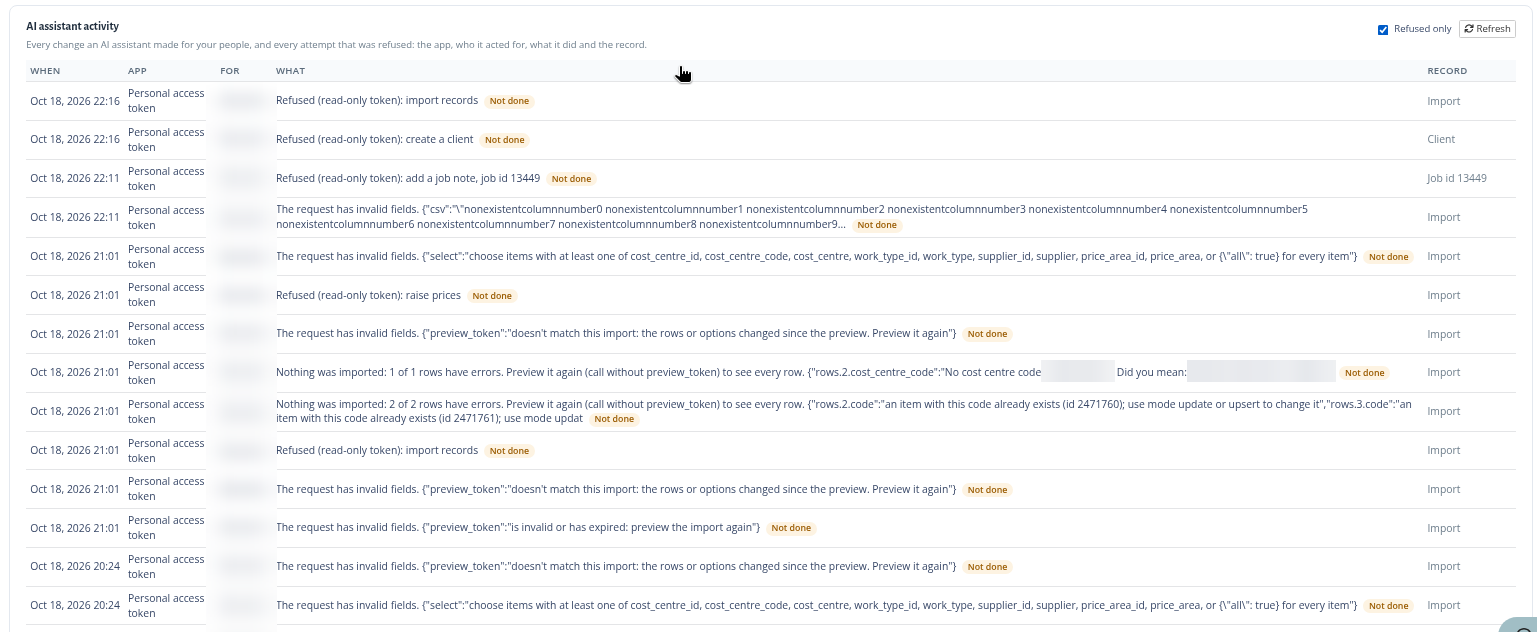Click the WHEN column header
Viewport: 1537px width, 632px height.
(x=45, y=71)
